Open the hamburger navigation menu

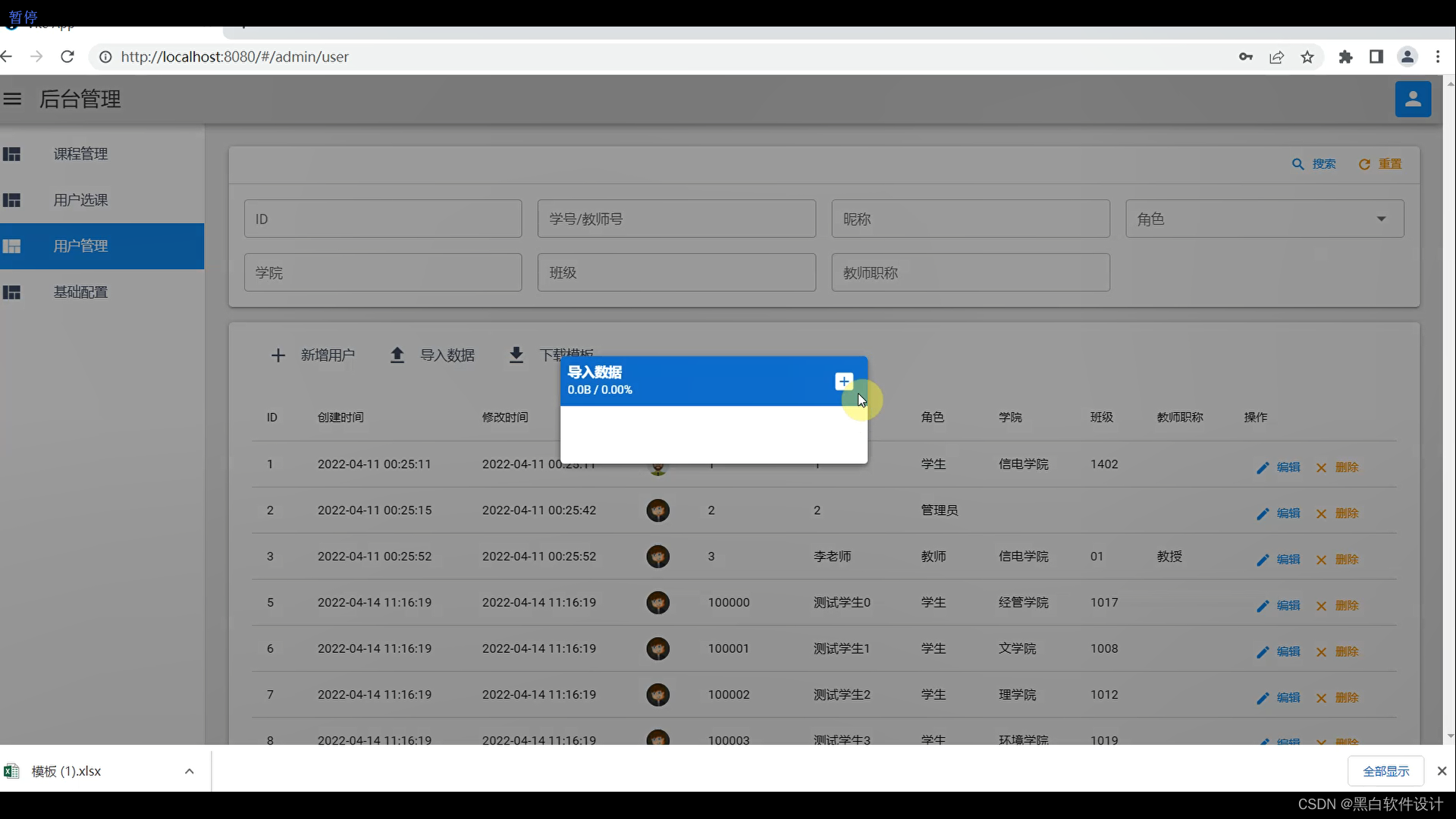[12, 99]
